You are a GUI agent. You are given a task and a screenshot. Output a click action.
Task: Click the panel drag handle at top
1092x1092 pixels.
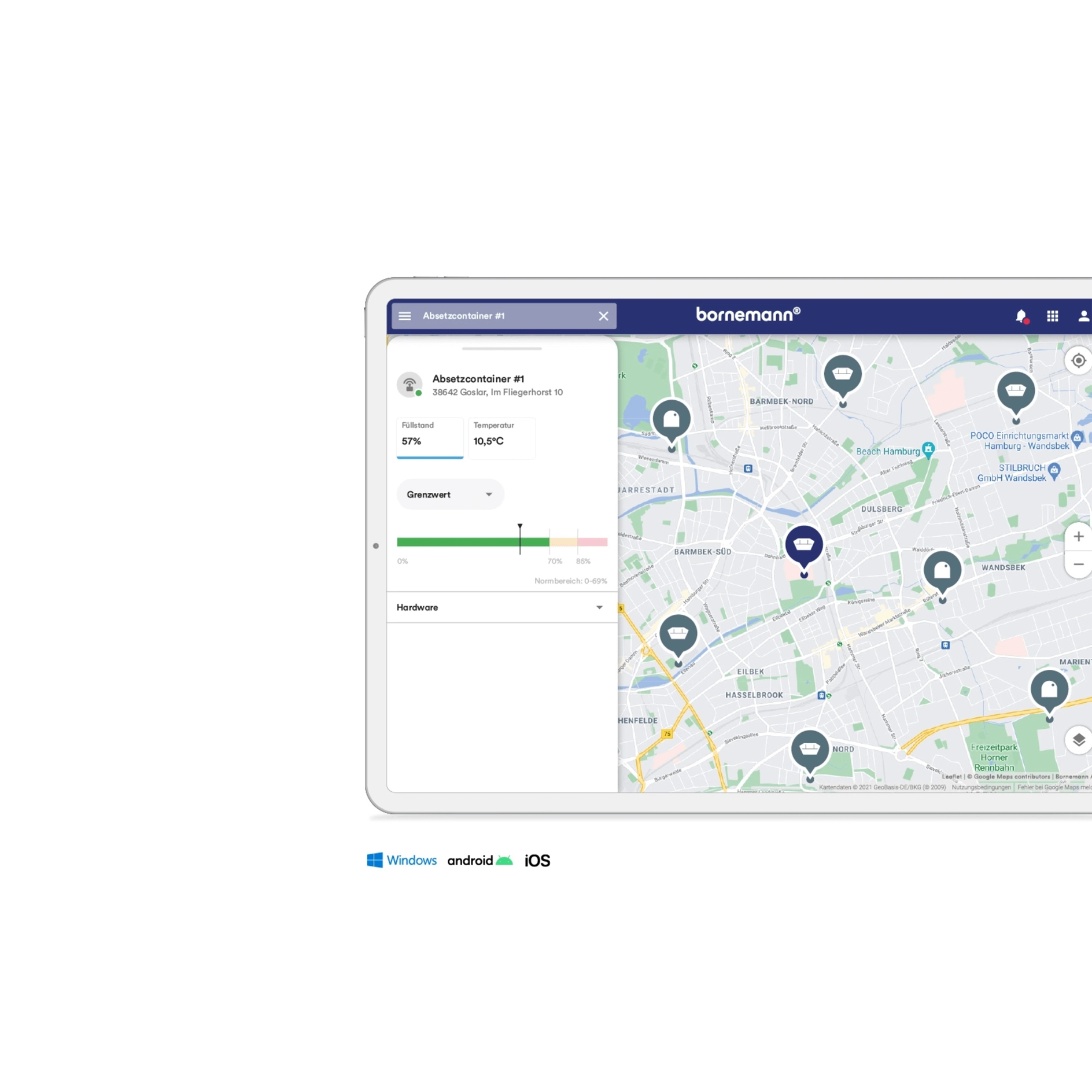[x=501, y=349]
